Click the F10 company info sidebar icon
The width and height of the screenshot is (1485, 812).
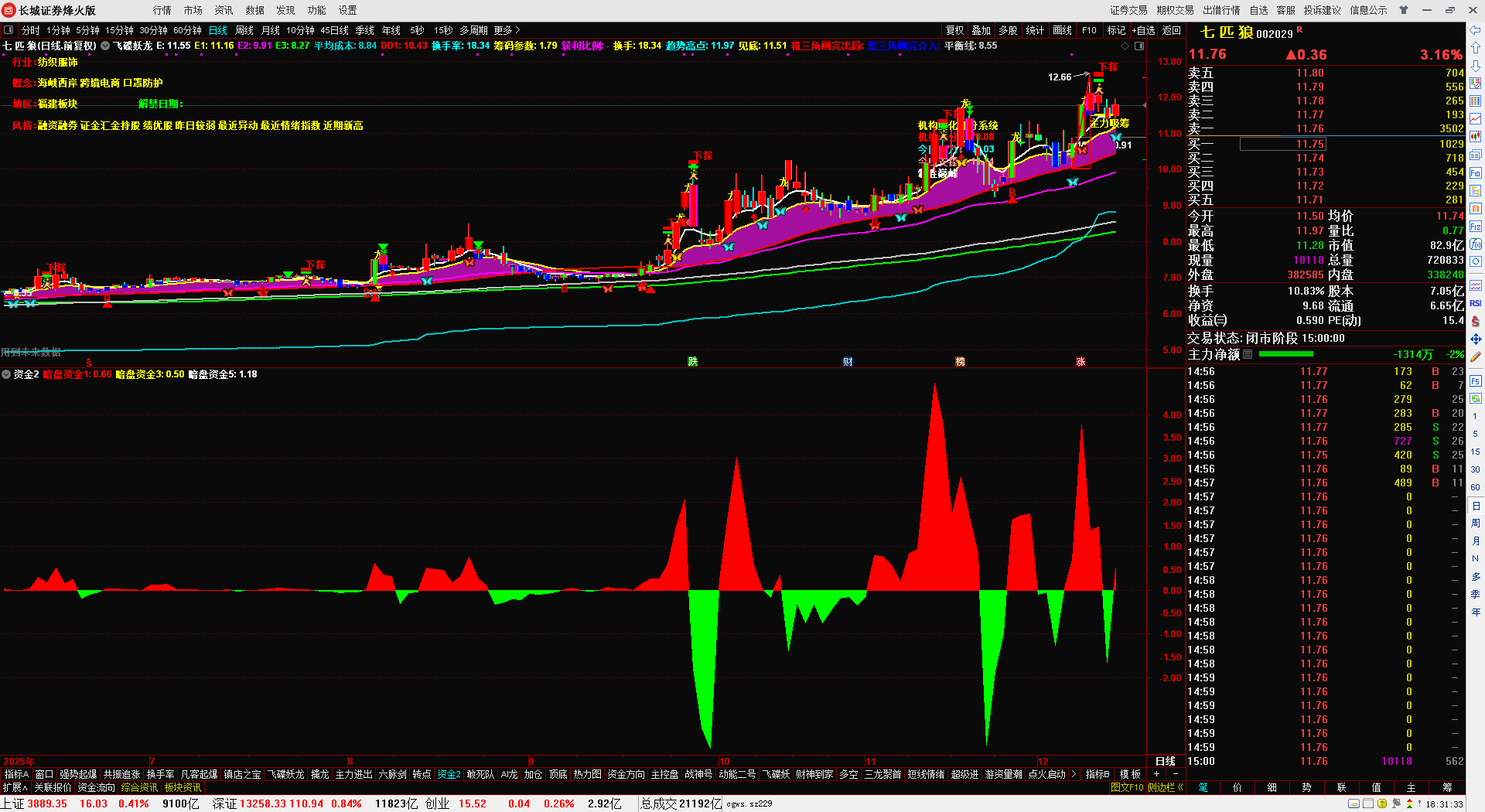pos(1476,173)
